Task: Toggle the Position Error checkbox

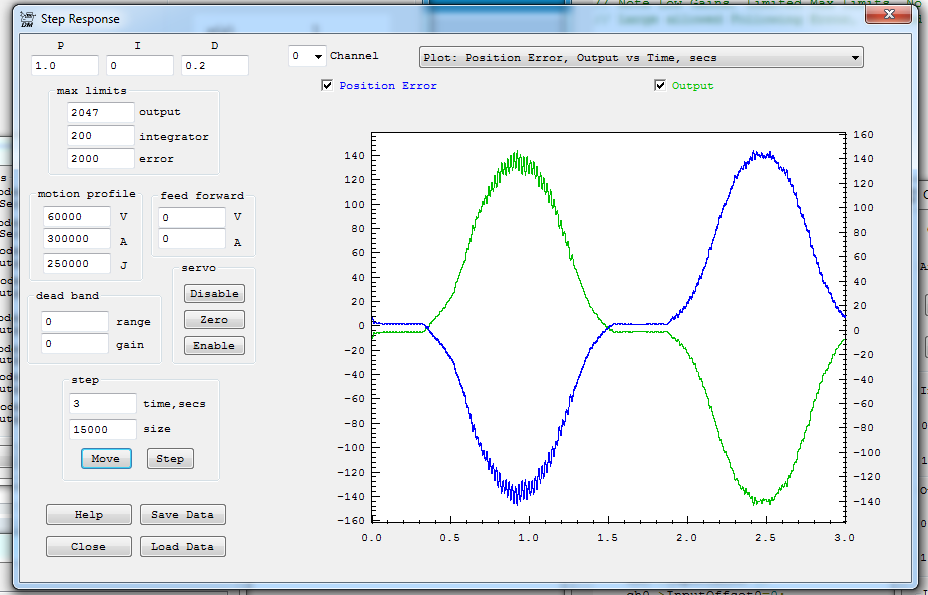Action: coord(327,86)
